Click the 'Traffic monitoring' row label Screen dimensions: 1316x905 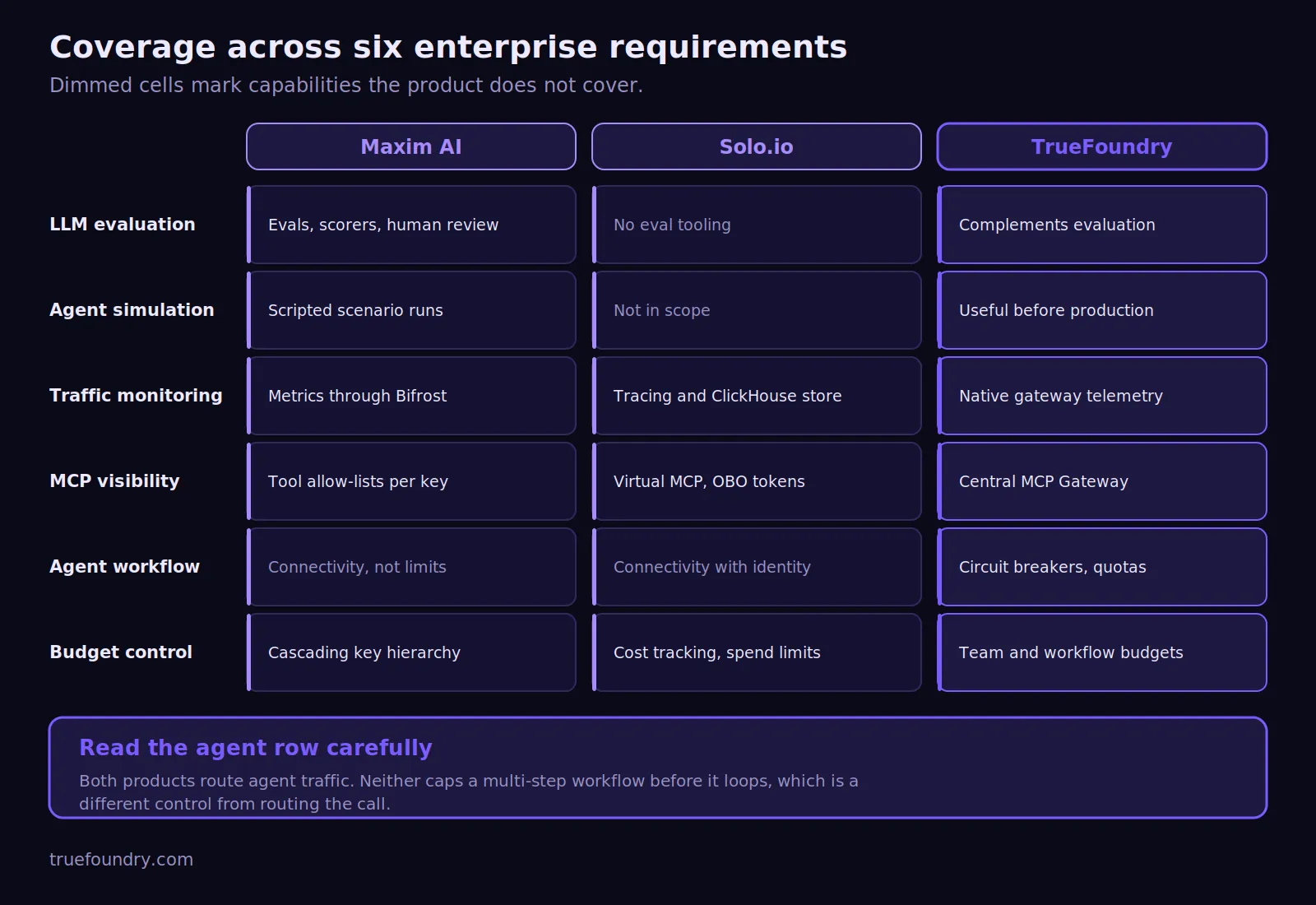click(x=136, y=396)
